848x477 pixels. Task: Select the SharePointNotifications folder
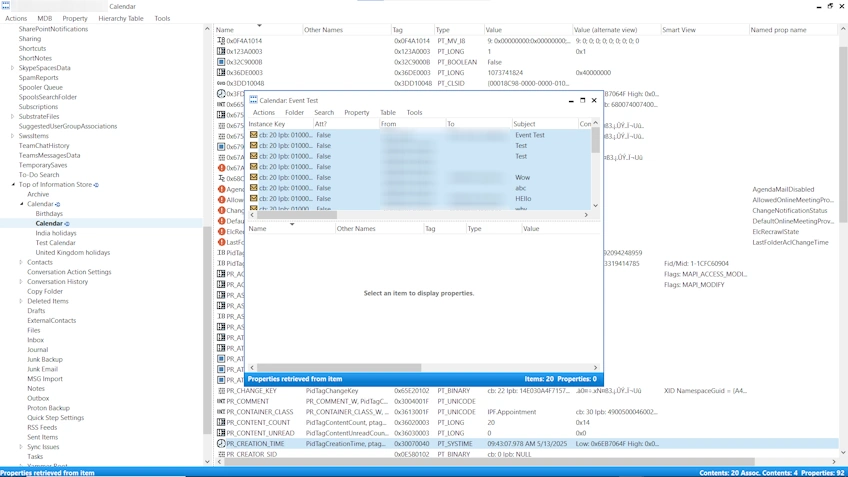[x=53, y=29]
